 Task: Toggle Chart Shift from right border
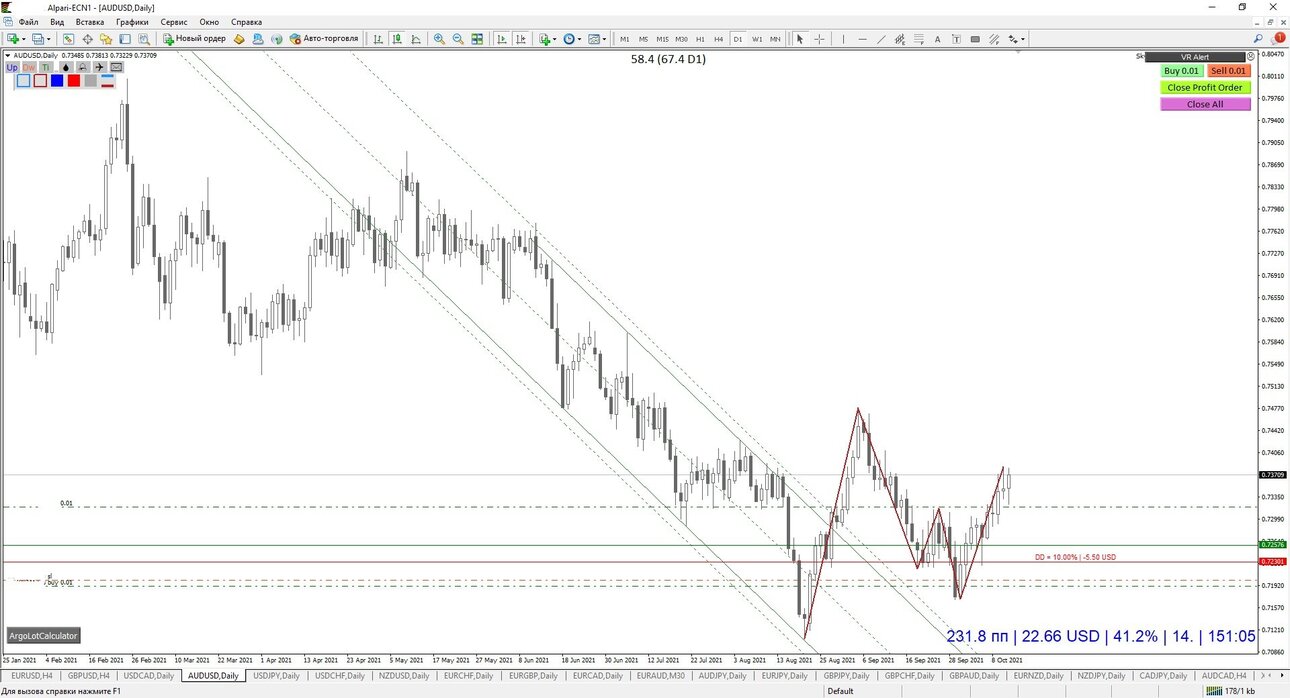click(x=521, y=39)
